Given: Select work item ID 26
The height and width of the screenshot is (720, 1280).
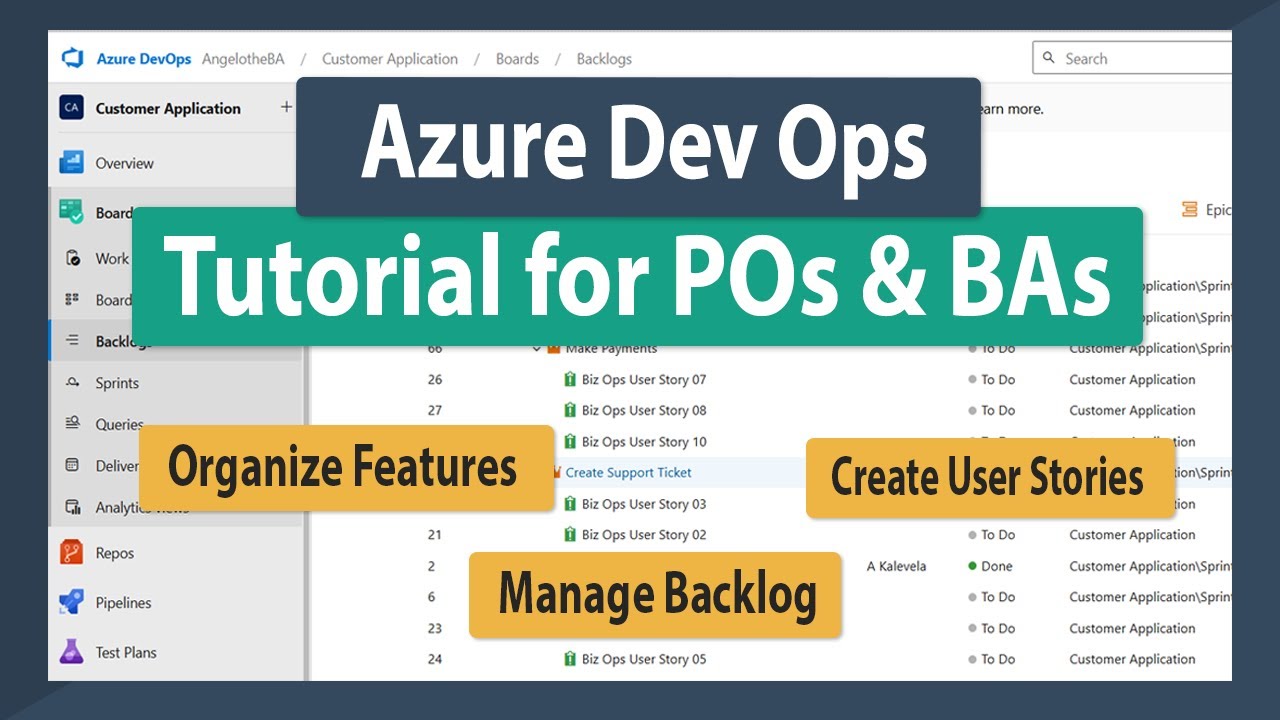Looking at the screenshot, I should 435,380.
